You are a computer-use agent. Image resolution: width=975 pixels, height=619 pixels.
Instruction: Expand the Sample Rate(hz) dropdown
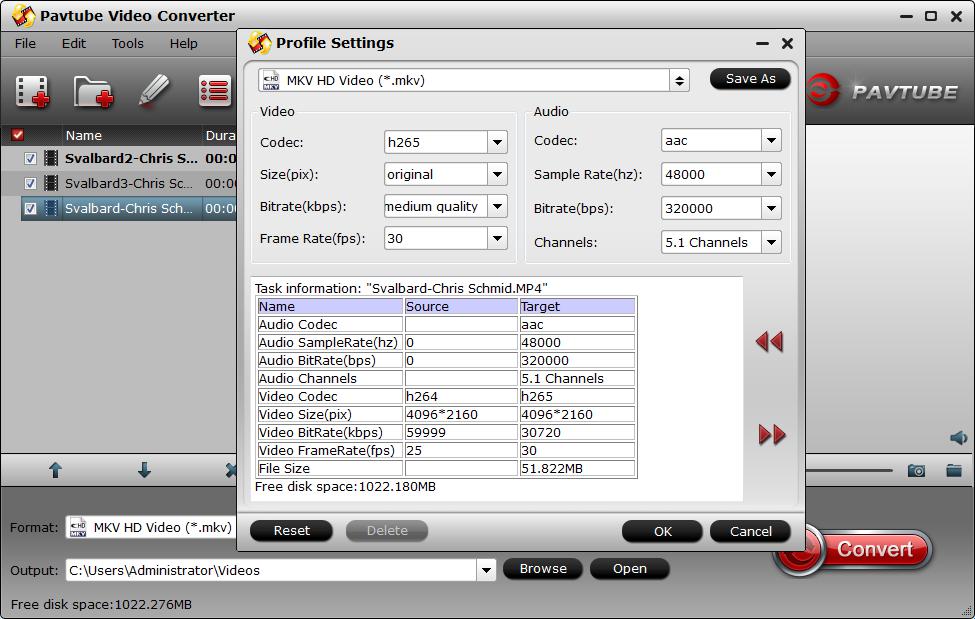click(771, 174)
